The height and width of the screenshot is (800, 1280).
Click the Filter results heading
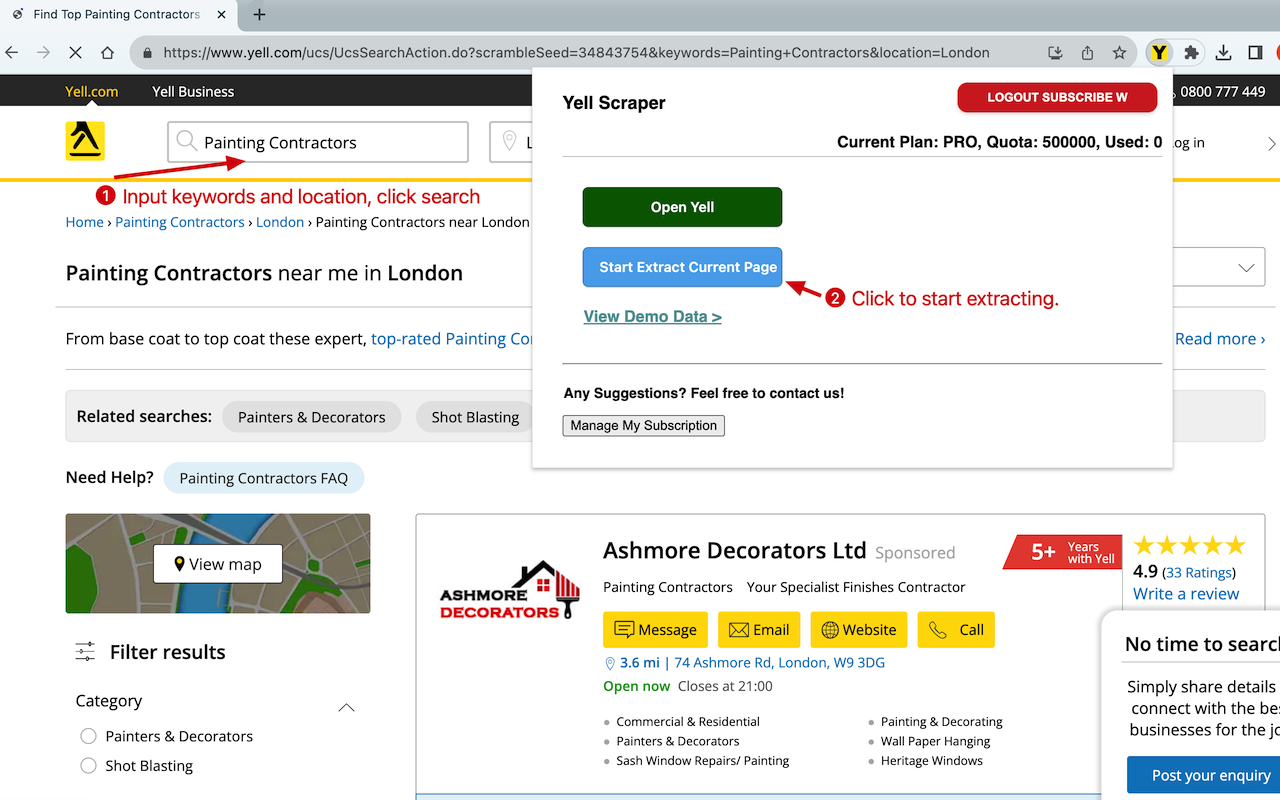[x=168, y=652]
